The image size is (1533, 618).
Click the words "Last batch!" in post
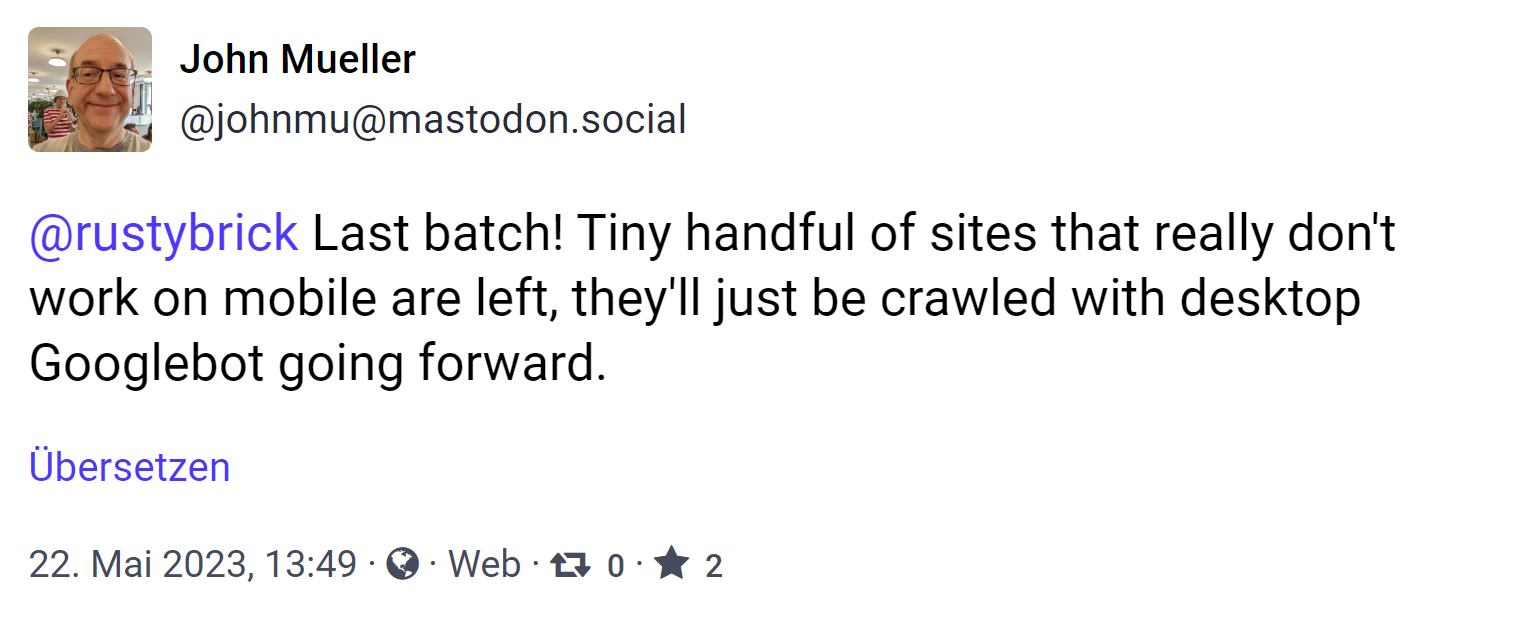[x=438, y=235]
